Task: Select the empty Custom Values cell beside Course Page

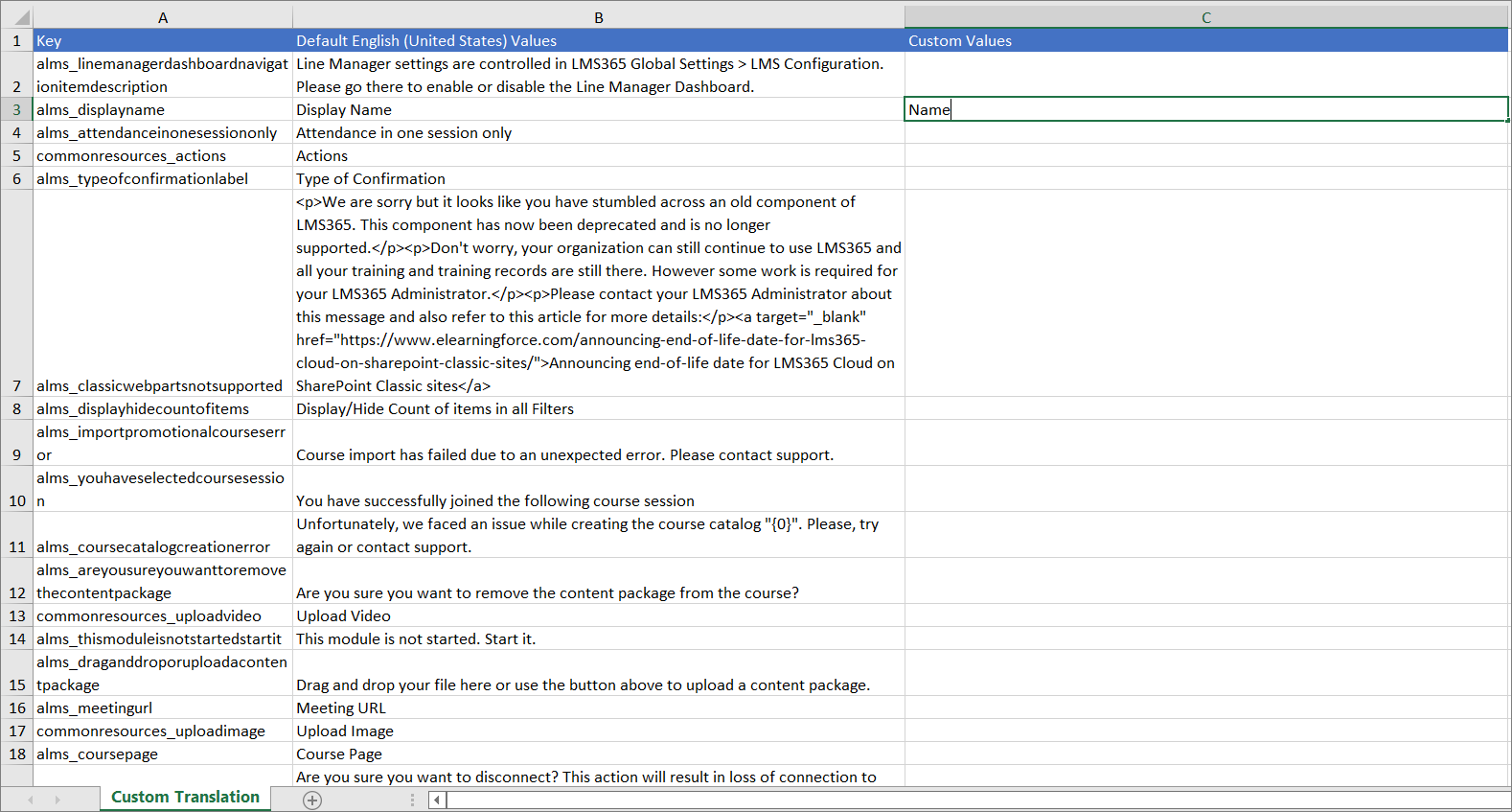Action: pyautogui.click(x=1205, y=754)
